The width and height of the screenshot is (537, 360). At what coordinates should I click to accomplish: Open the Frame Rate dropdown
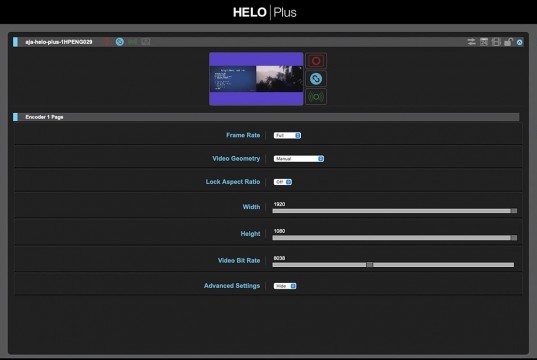coord(287,135)
